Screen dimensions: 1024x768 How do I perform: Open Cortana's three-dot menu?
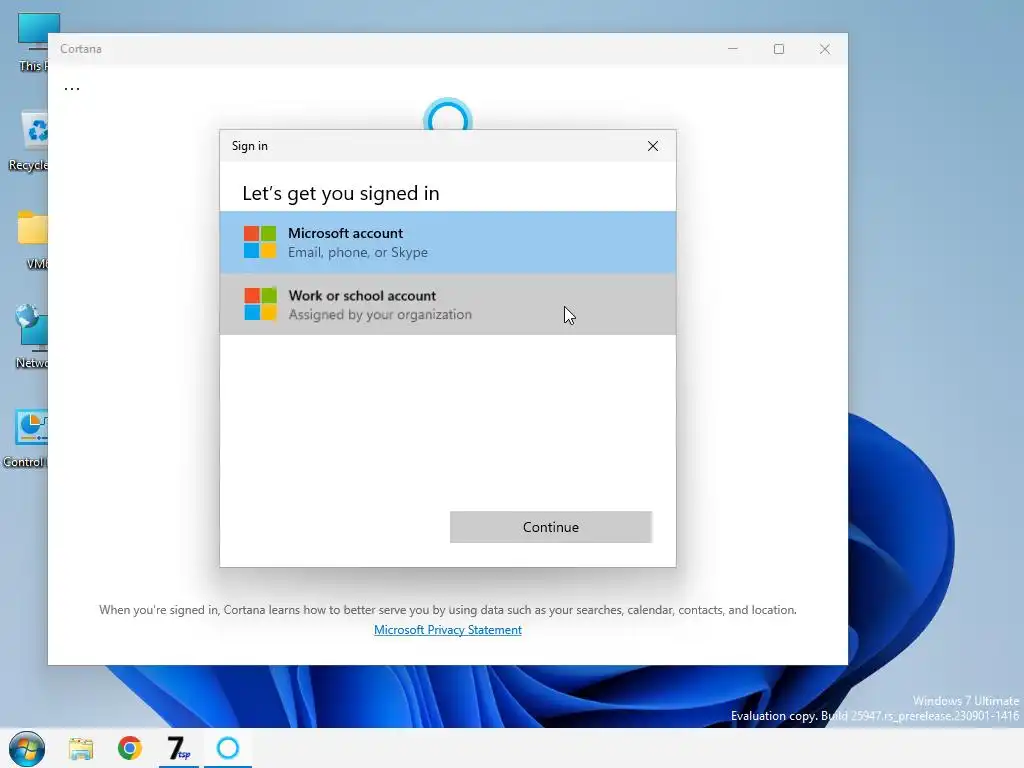pos(72,88)
